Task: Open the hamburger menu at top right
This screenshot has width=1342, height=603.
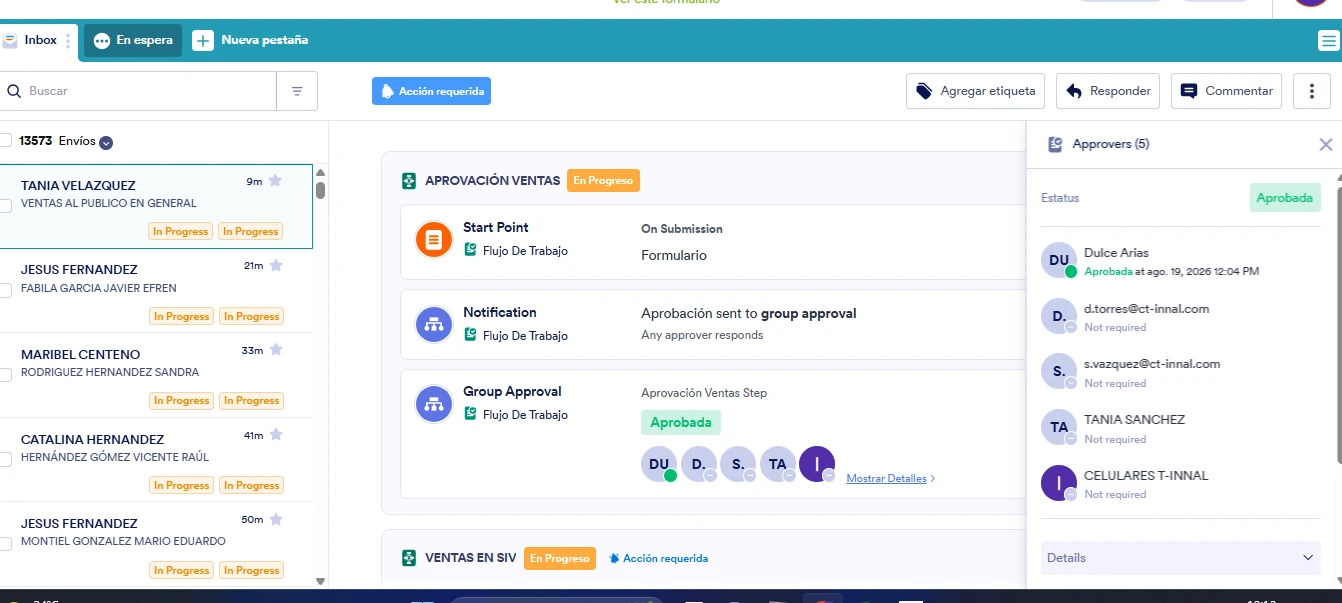Action: (1328, 41)
